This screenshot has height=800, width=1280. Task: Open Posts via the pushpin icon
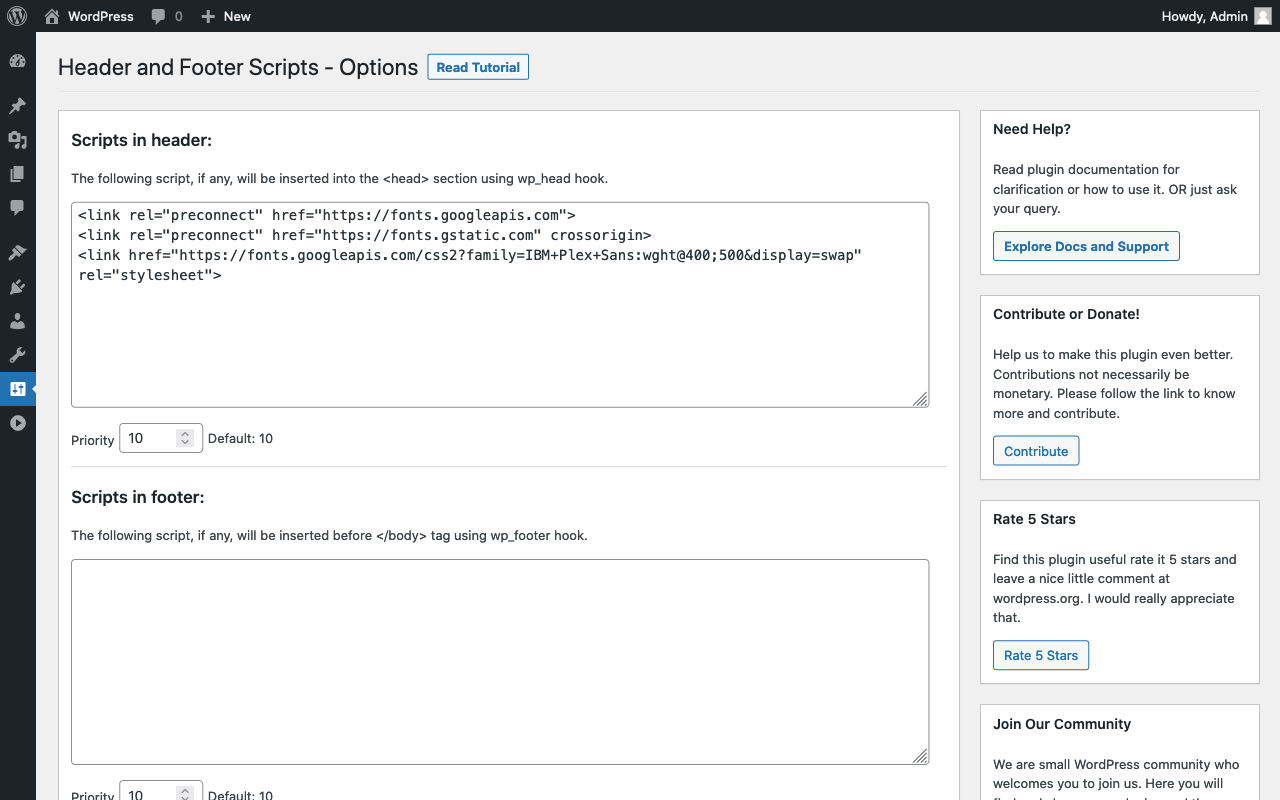[17, 106]
